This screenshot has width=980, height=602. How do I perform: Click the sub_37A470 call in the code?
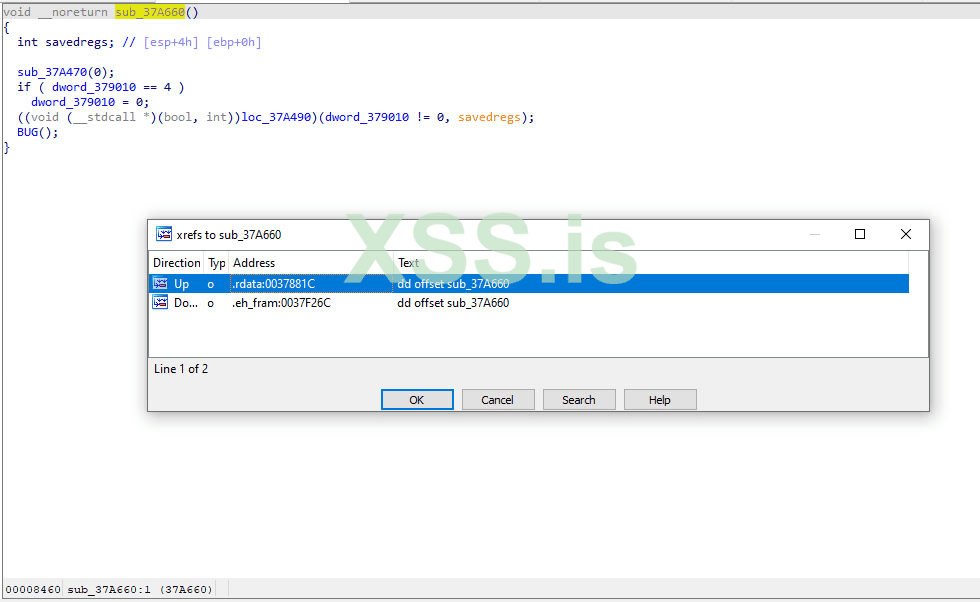[x=52, y=72]
